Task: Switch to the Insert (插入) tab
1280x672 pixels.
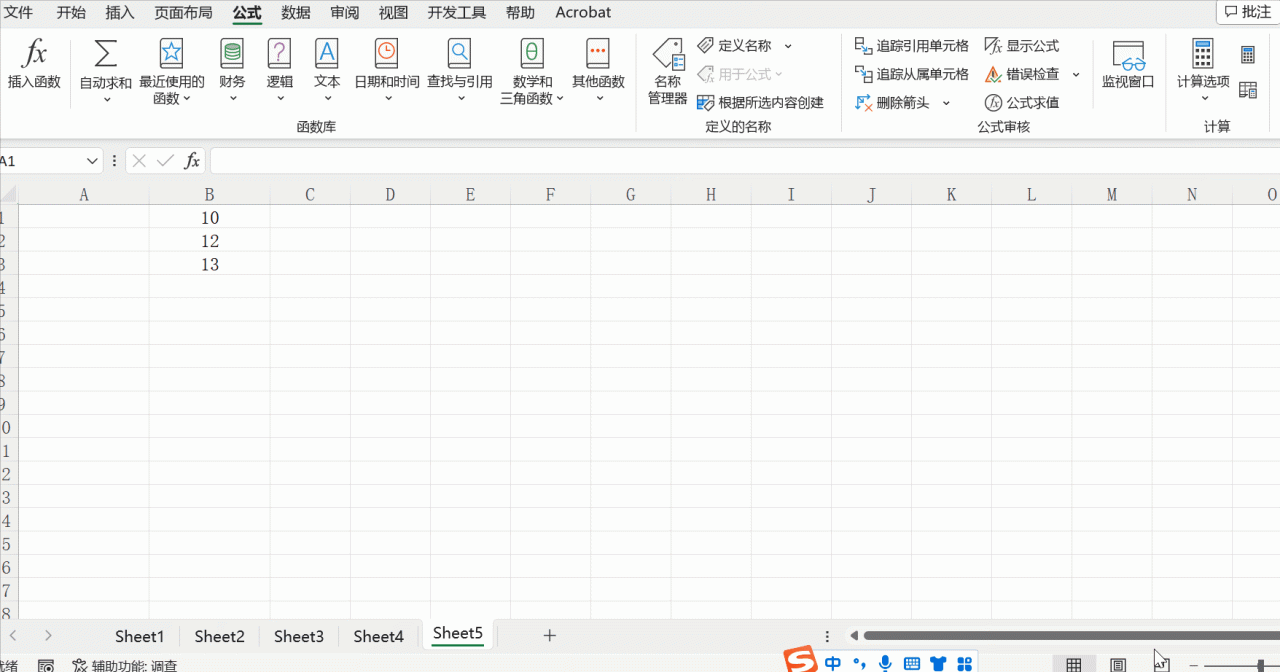Action: coord(120,12)
